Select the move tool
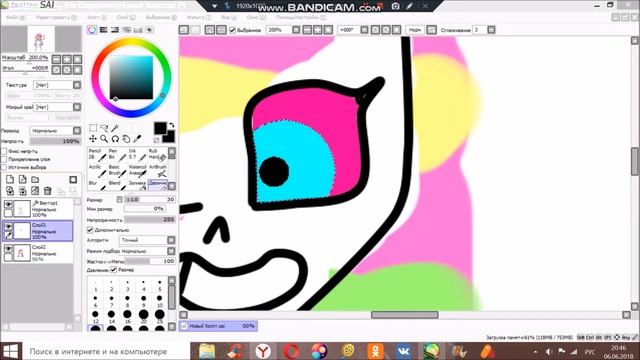 coord(93,139)
